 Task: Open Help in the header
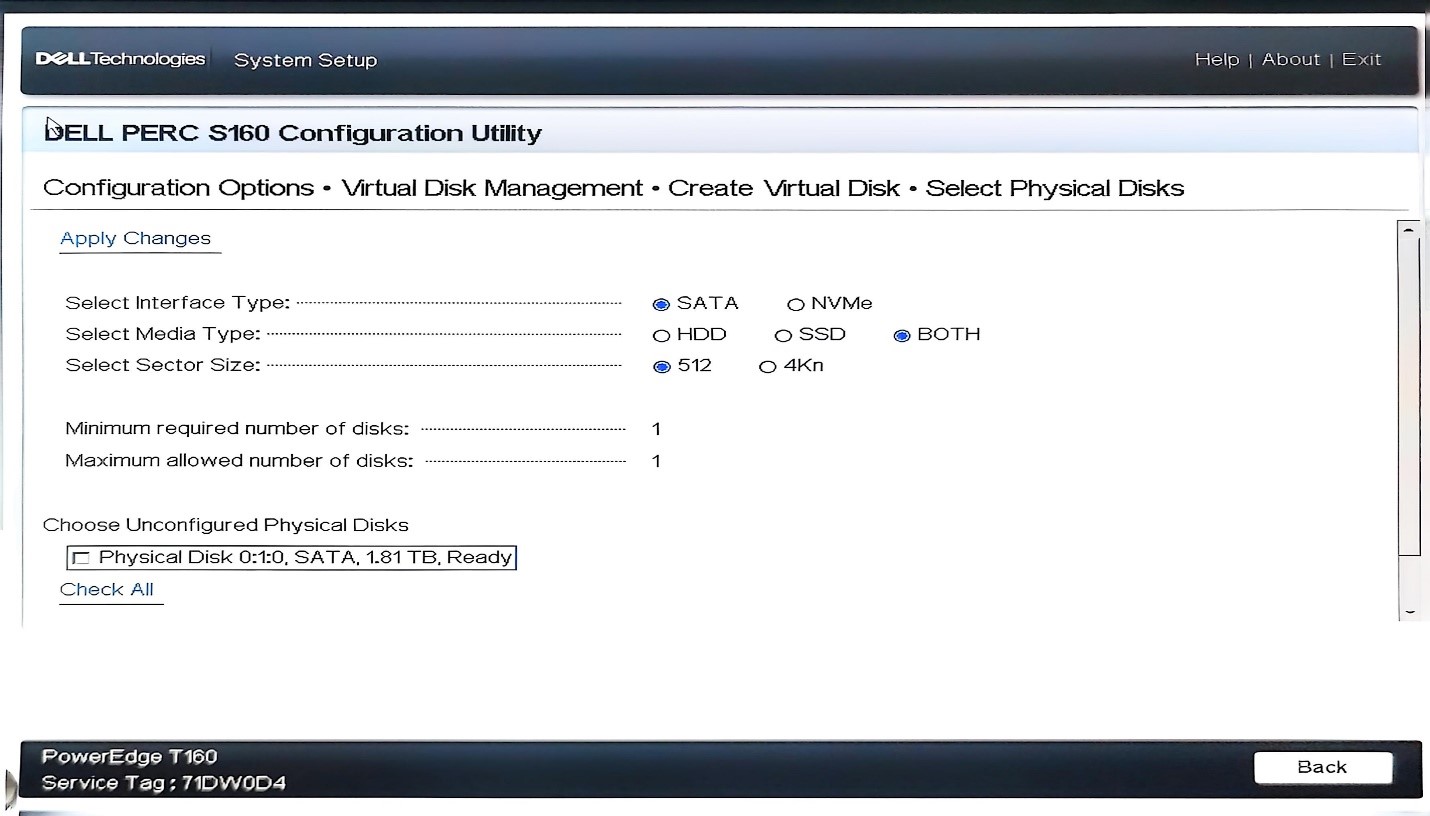pos(1217,59)
